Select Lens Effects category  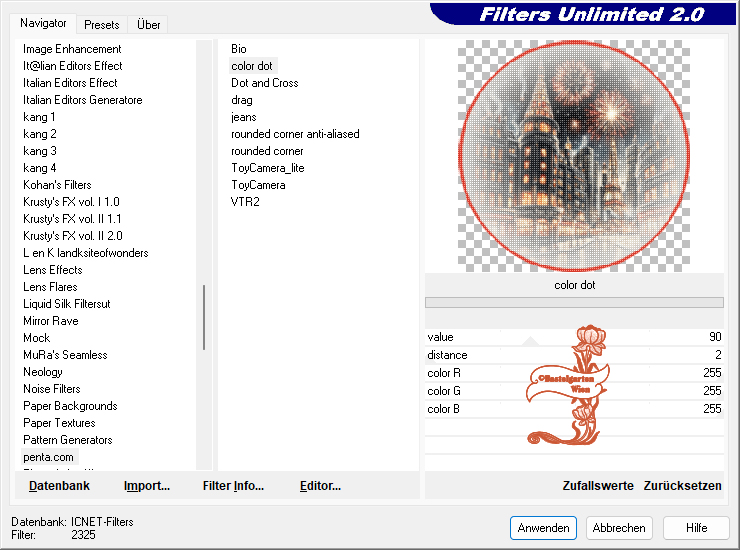tap(52, 270)
